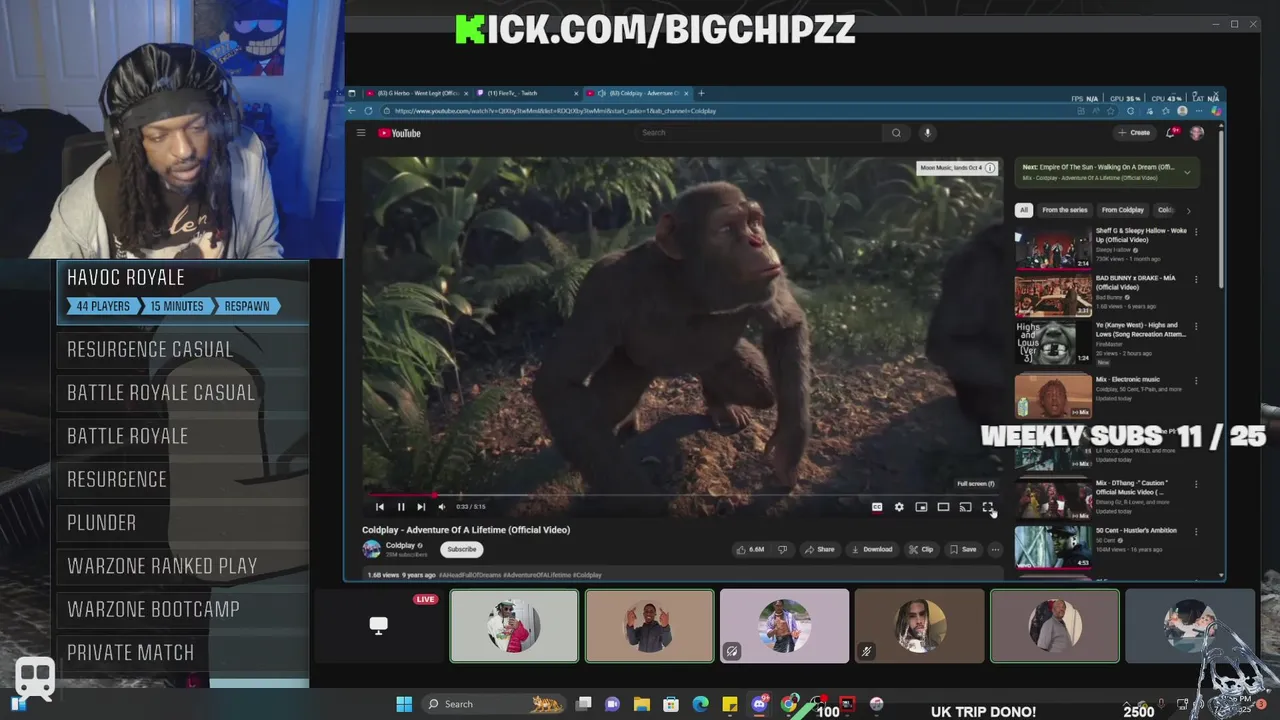1280x720 pixels.
Task: Download the video
Action: tap(871, 549)
